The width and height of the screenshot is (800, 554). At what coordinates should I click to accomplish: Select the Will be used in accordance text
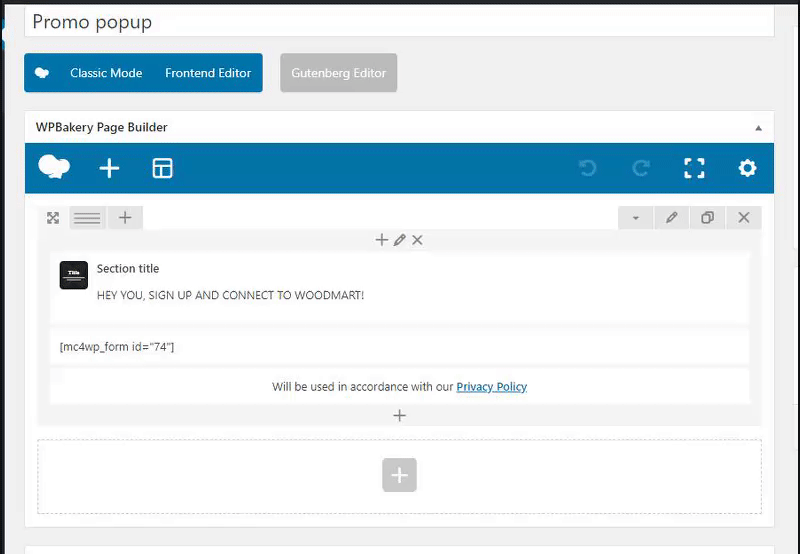362,387
